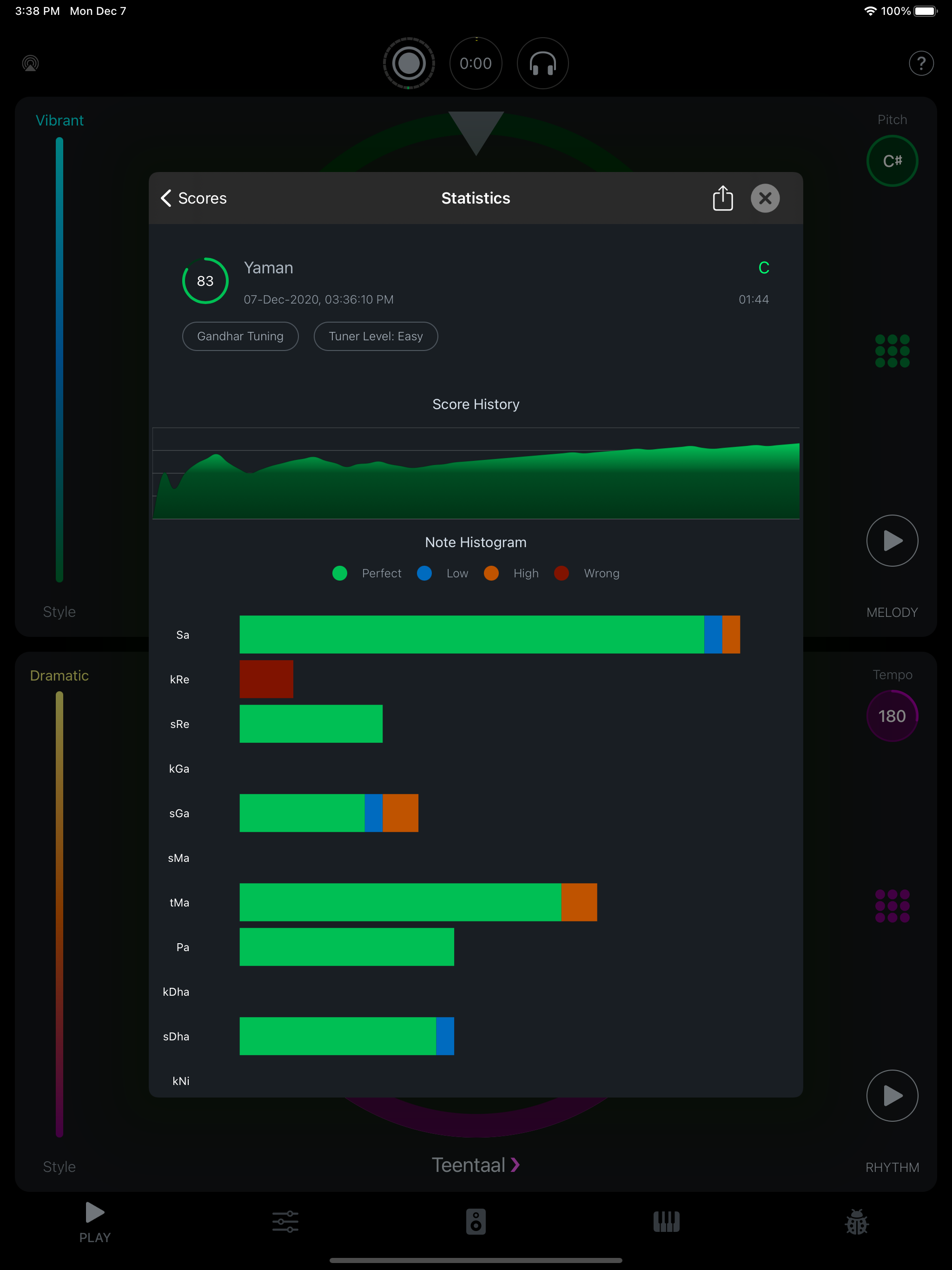952x1270 pixels.
Task: Start rhythm playback button
Action: click(892, 1096)
